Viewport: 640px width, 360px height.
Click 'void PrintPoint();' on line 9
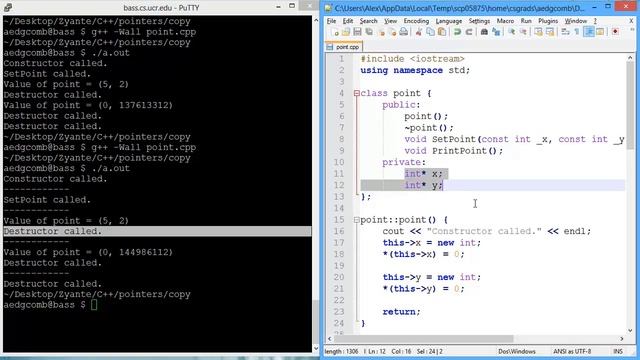click(453, 151)
